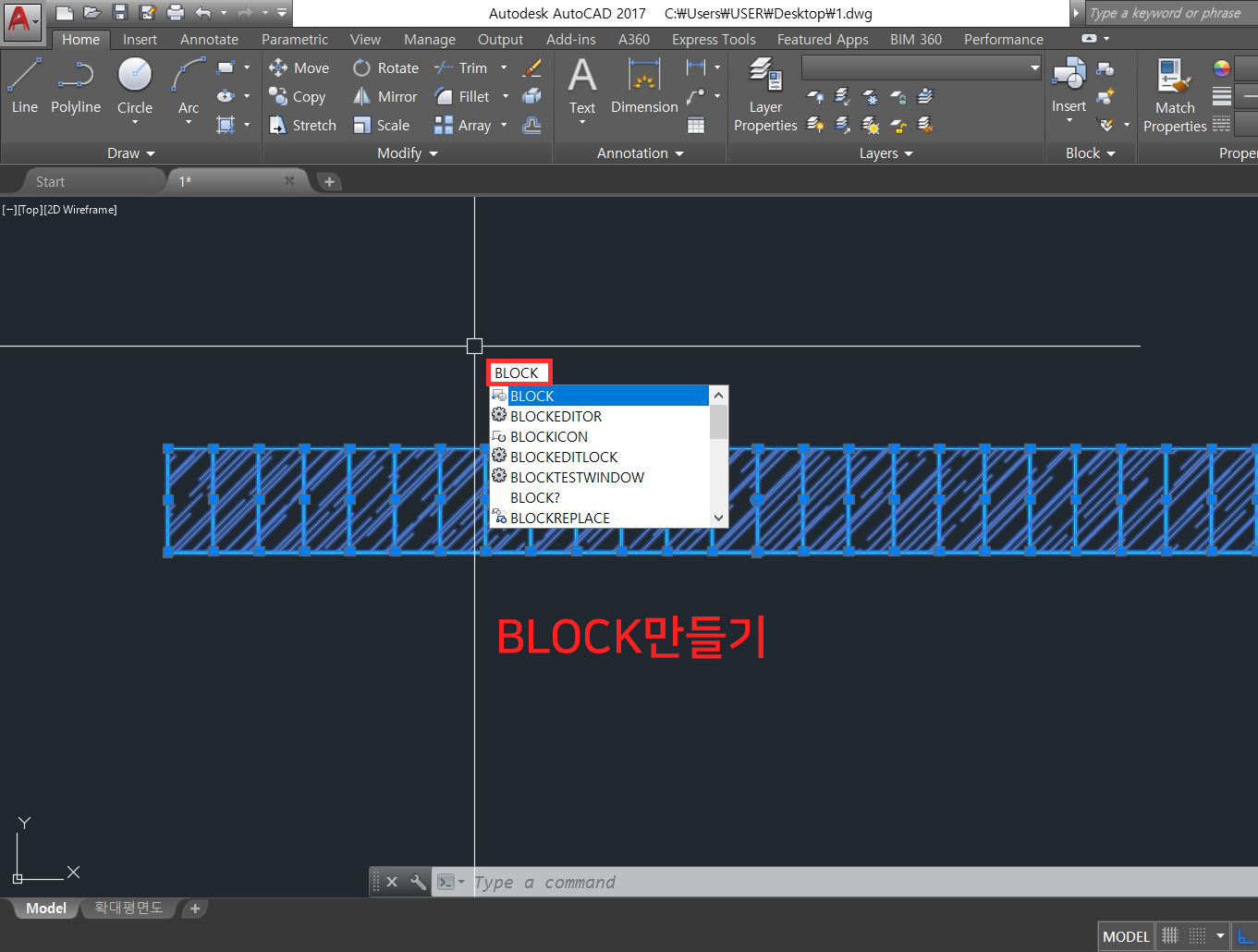Switch to the 확대평면도 layout tab
Image resolution: width=1258 pixels, height=952 pixels.
point(128,908)
